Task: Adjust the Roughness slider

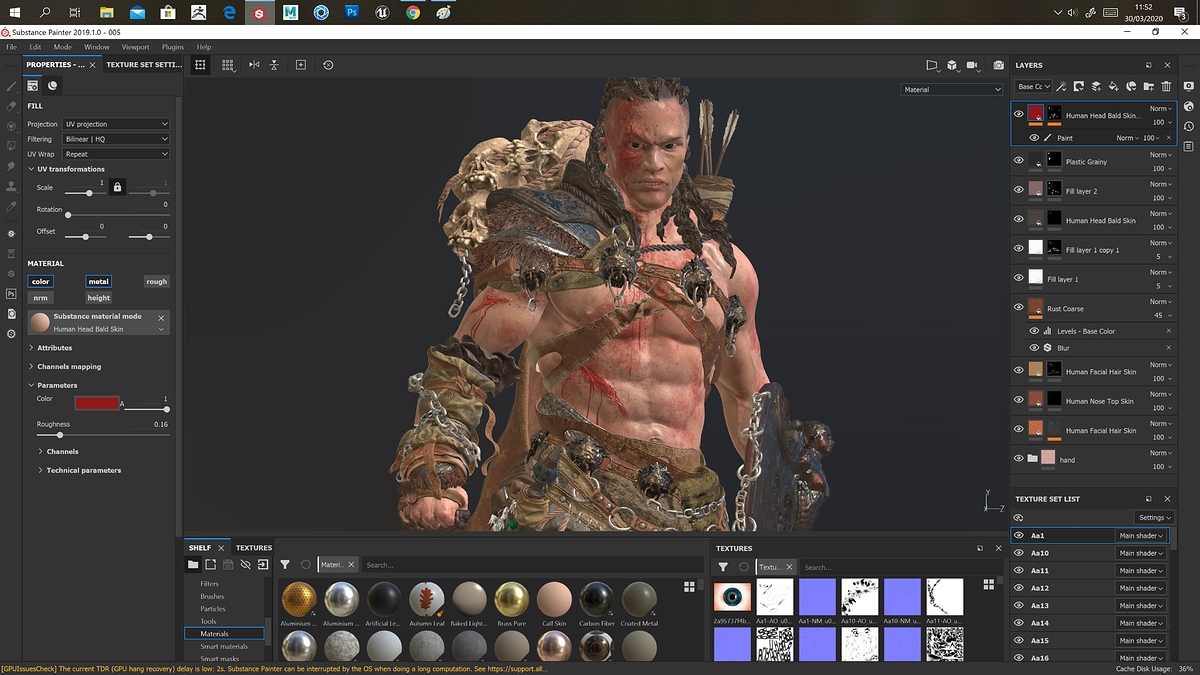Action: (x=101, y=435)
